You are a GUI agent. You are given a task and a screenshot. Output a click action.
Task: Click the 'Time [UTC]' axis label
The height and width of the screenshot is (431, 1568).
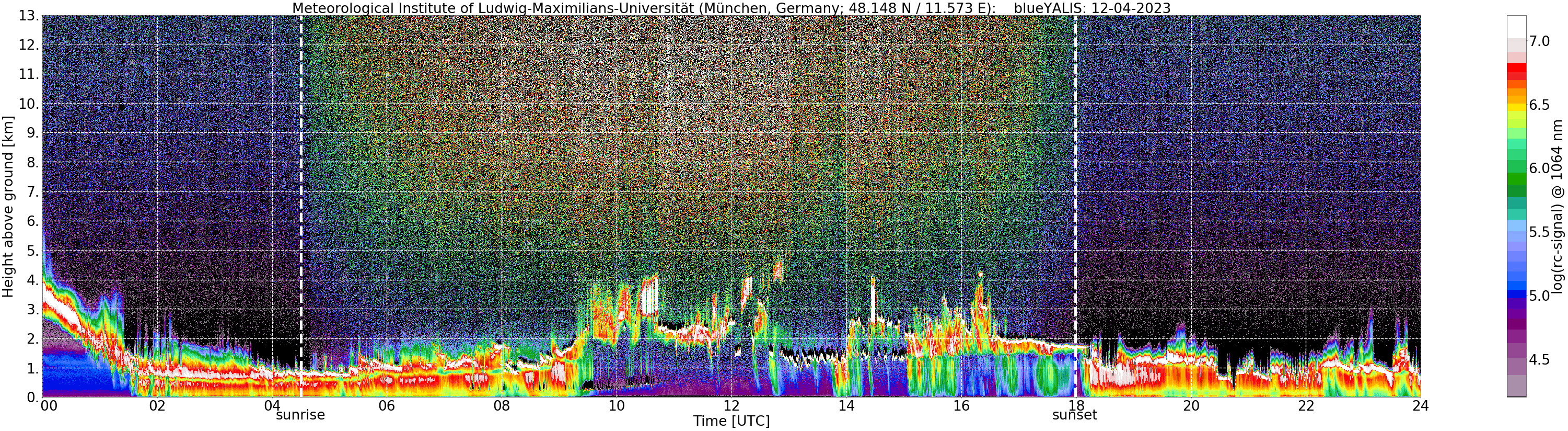pyautogui.click(x=731, y=421)
